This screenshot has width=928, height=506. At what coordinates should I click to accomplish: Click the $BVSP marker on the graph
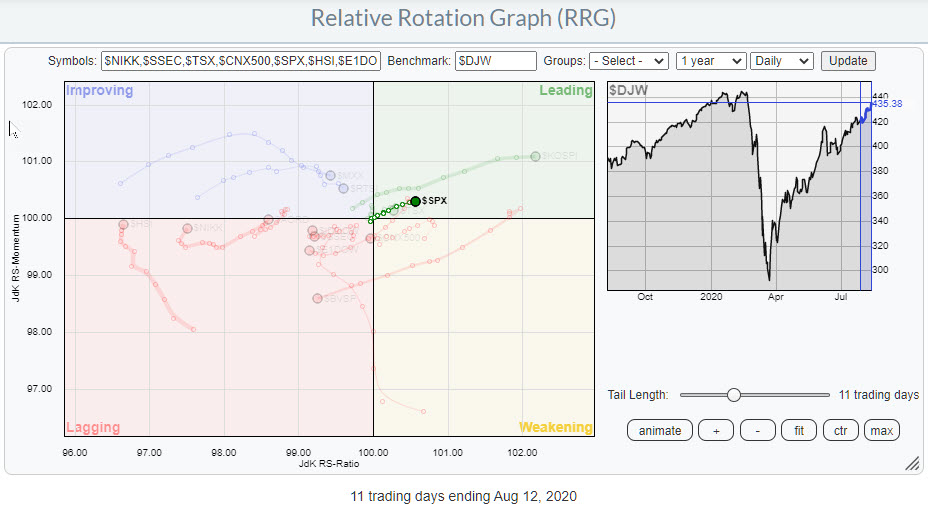coord(317,298)
